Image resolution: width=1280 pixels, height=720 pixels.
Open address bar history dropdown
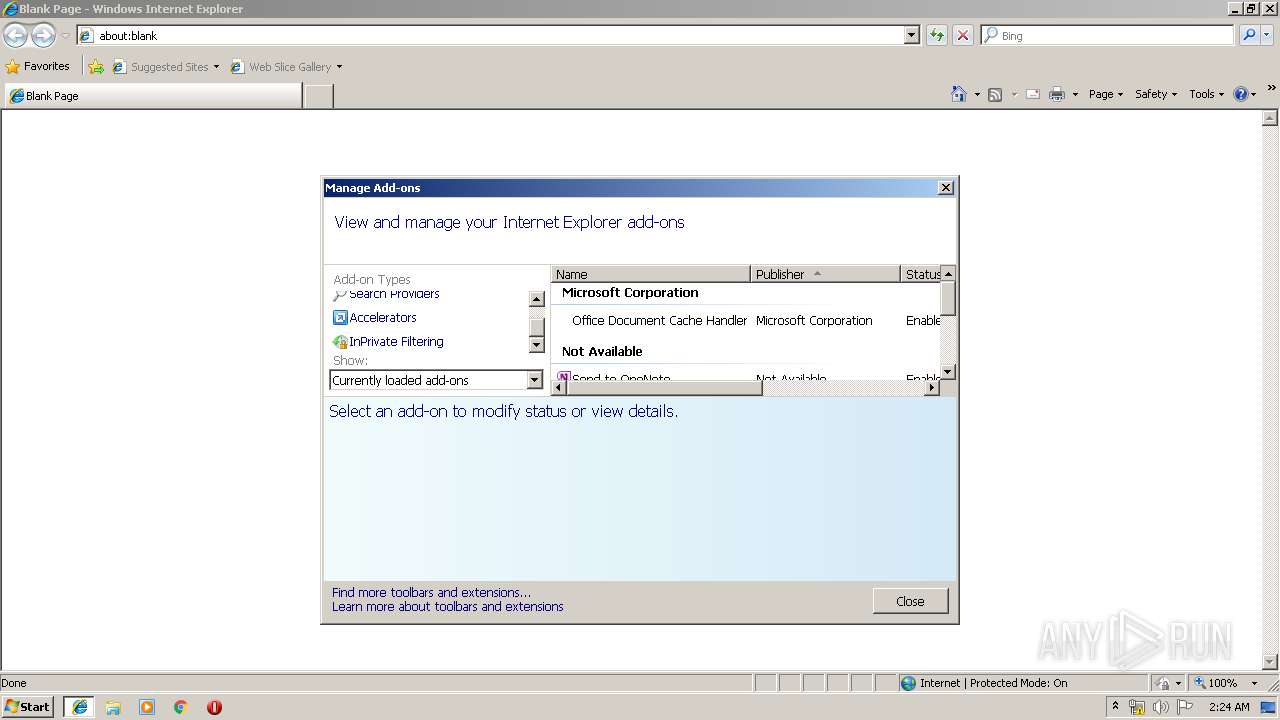[x=911, y=35]
